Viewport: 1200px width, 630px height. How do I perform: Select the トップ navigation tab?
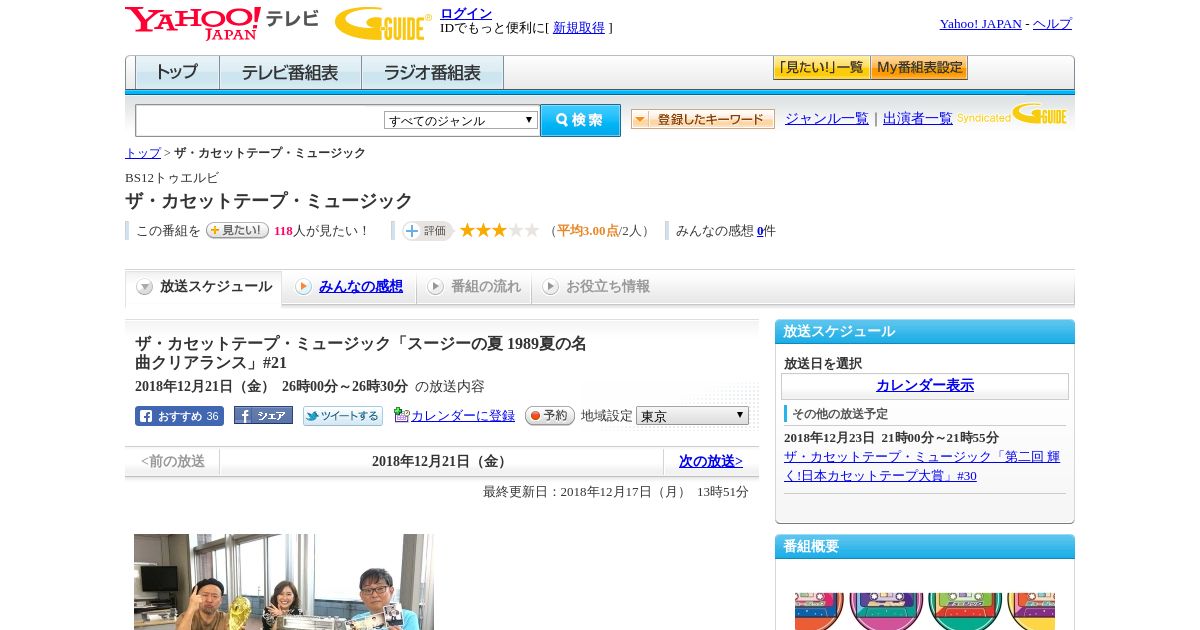pos(177,72)
